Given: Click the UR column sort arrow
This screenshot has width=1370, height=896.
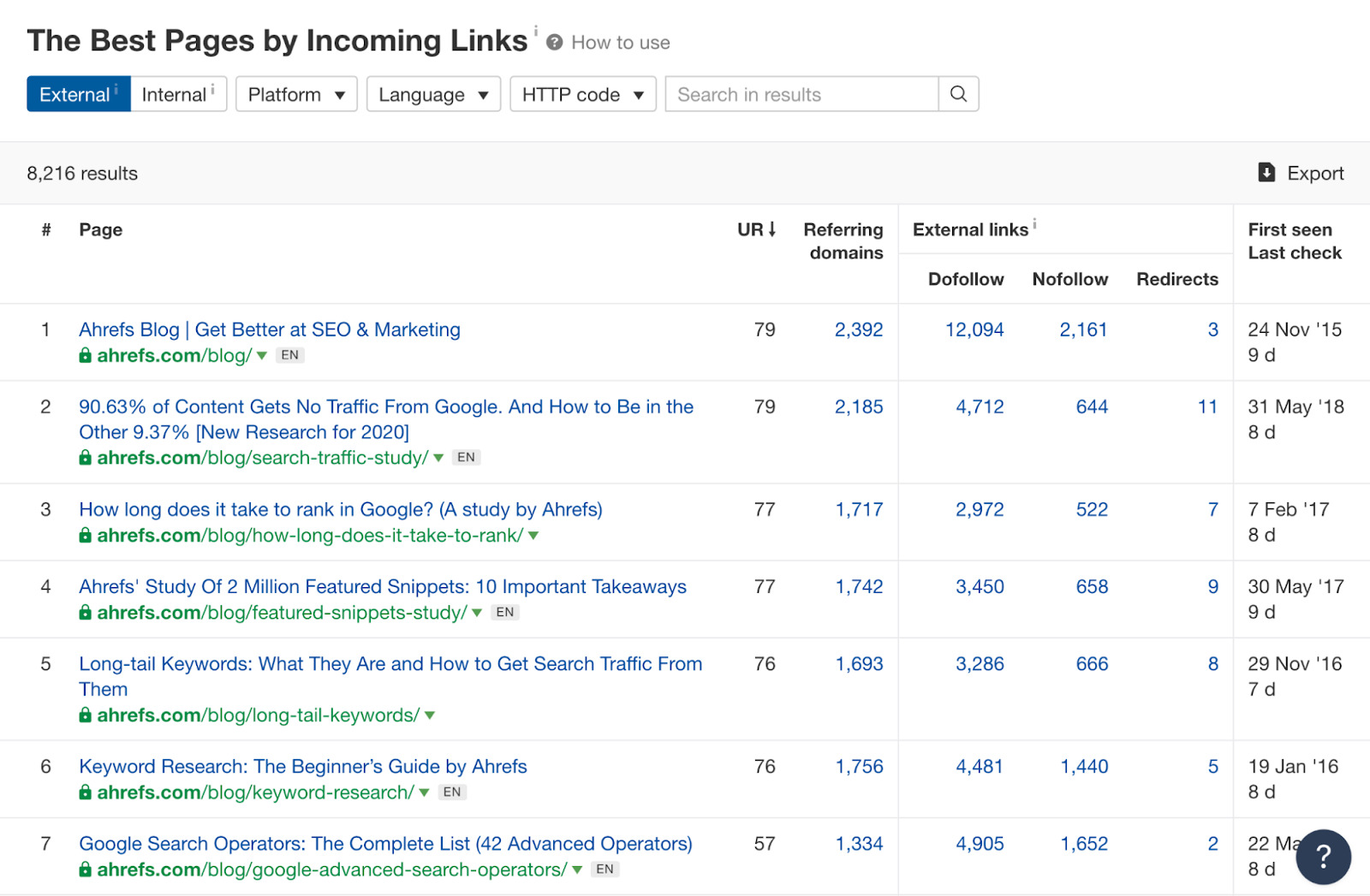Looking at the screenshot, I should pos(772,229).
